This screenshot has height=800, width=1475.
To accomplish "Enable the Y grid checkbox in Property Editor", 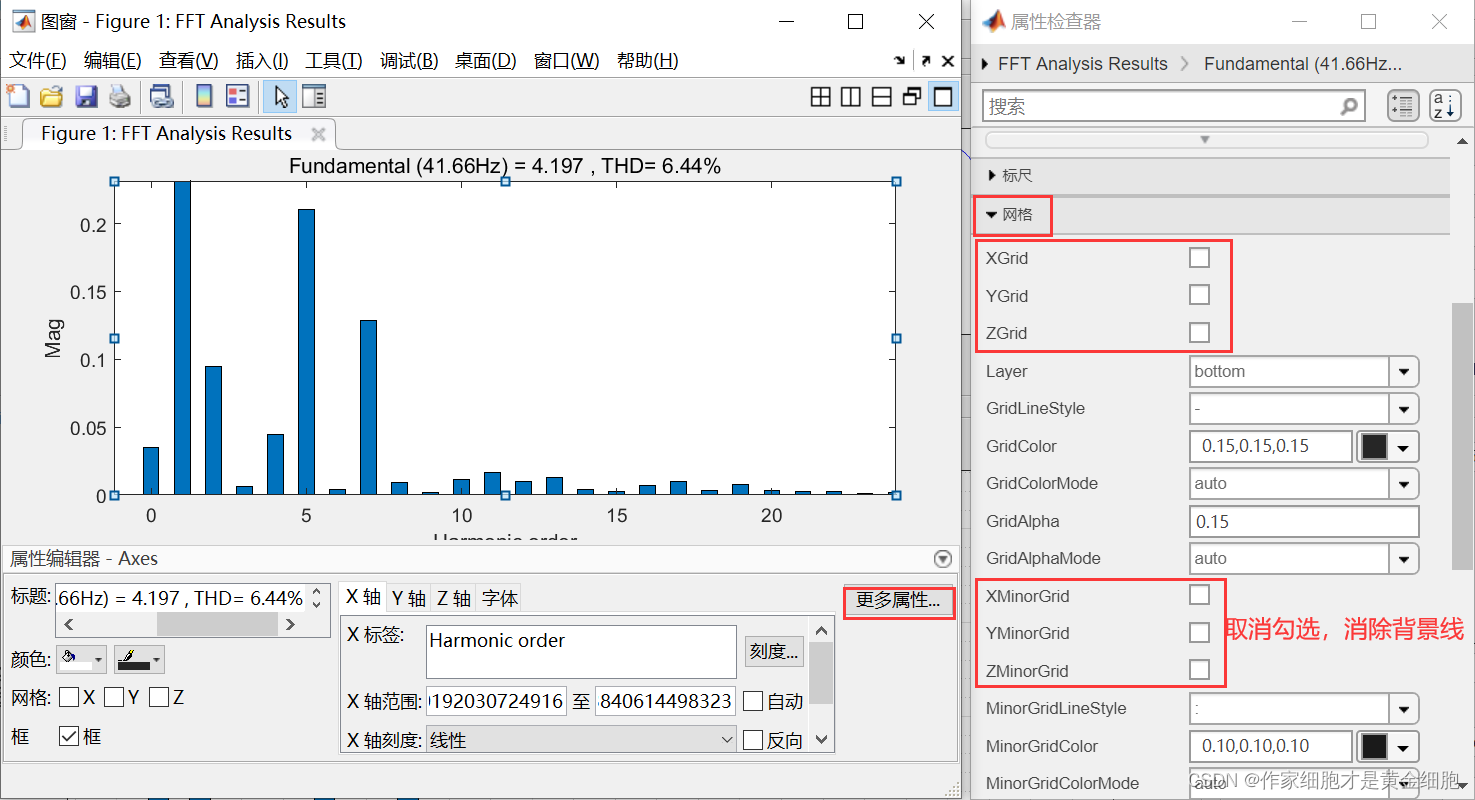I will (x=114, y=698).
